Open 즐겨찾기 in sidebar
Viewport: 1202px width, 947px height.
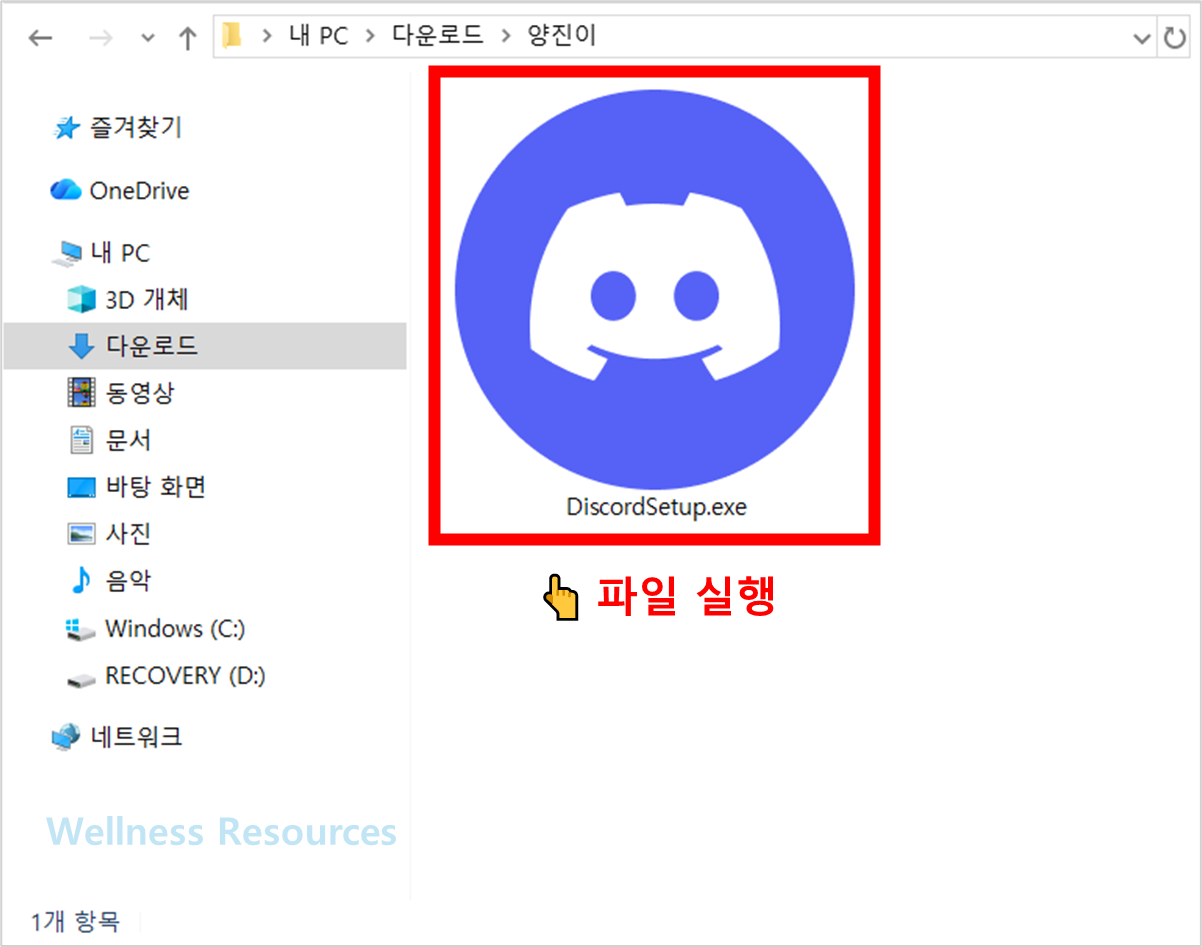136,127
